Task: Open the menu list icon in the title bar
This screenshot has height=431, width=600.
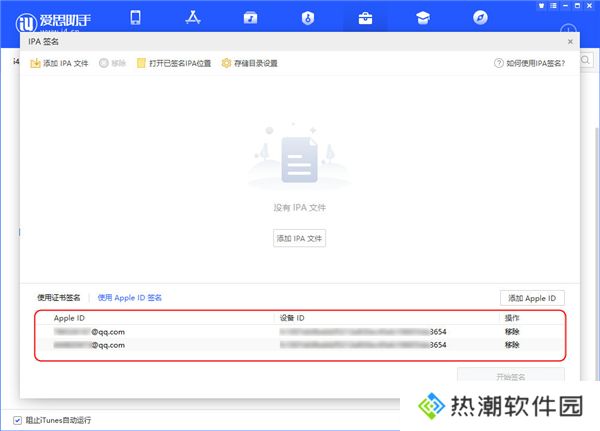Action: (x=553, y=6)
